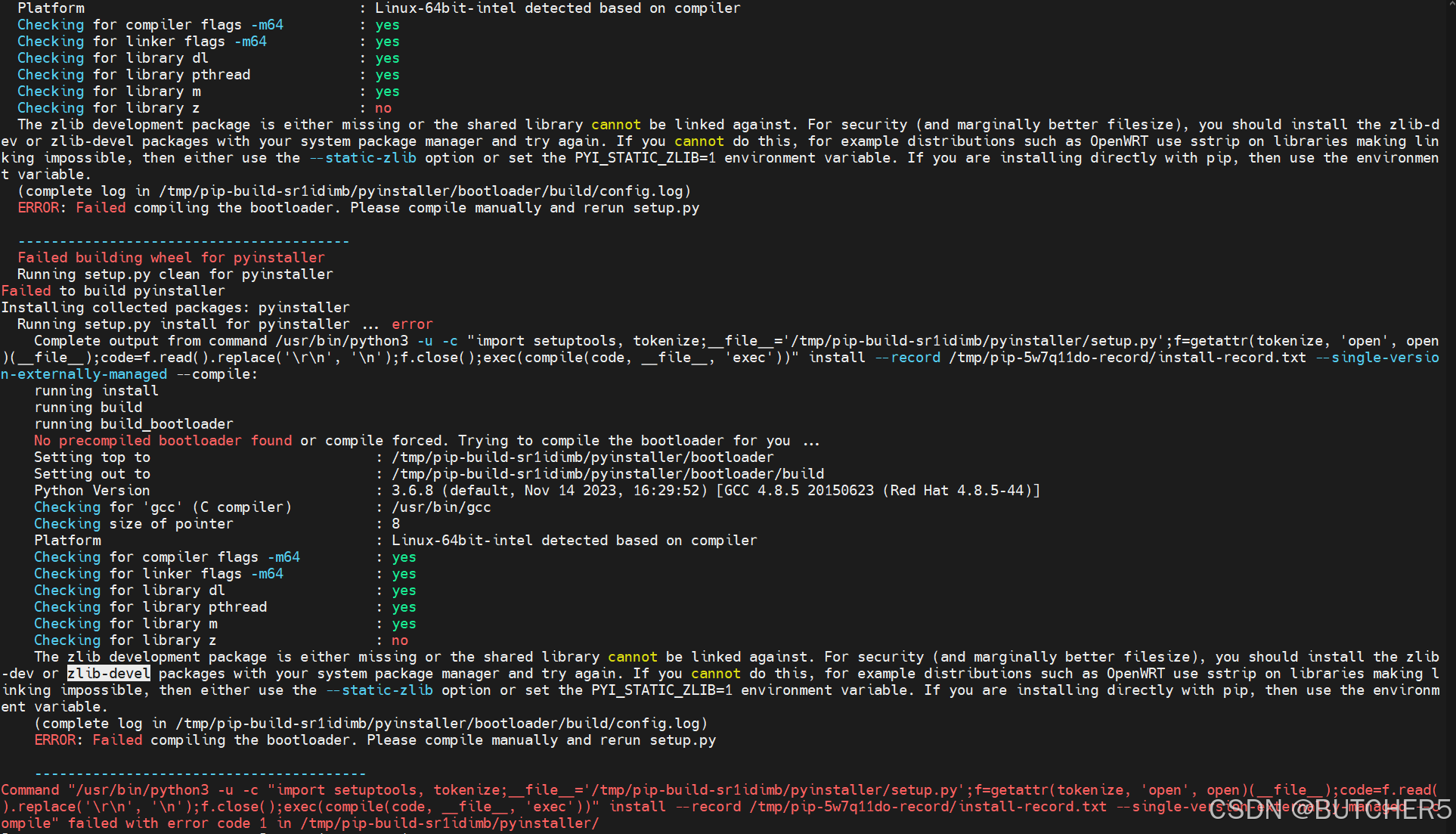Click the --static-zlib option in lower paragraph
Image resolution: width=1456 pixels, height=834 pixels.
tap(380, 690)
